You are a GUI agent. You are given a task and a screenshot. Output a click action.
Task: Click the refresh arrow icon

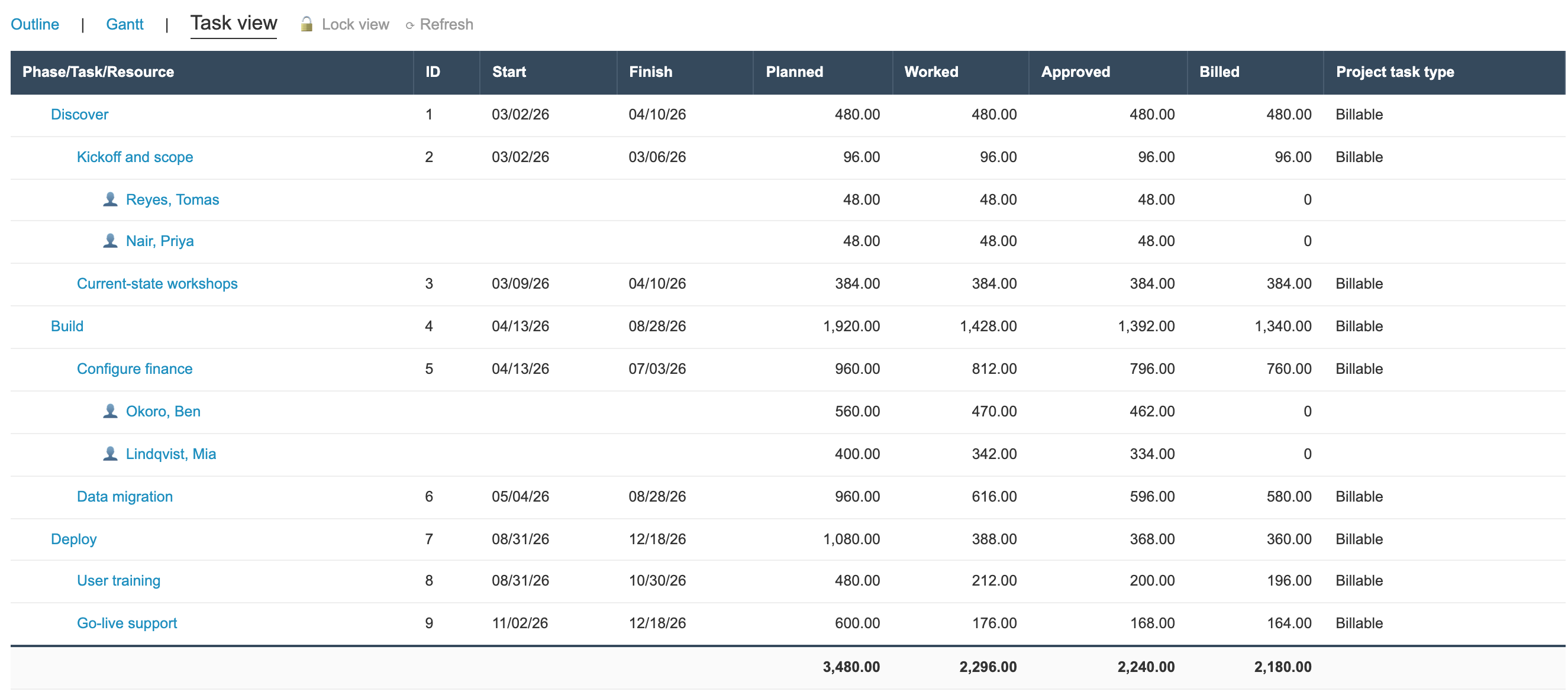coord(410,25)
